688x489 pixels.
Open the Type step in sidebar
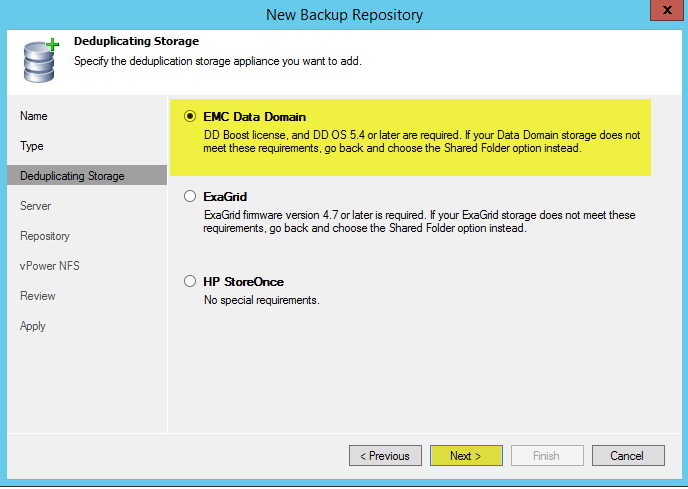point(32,146)
